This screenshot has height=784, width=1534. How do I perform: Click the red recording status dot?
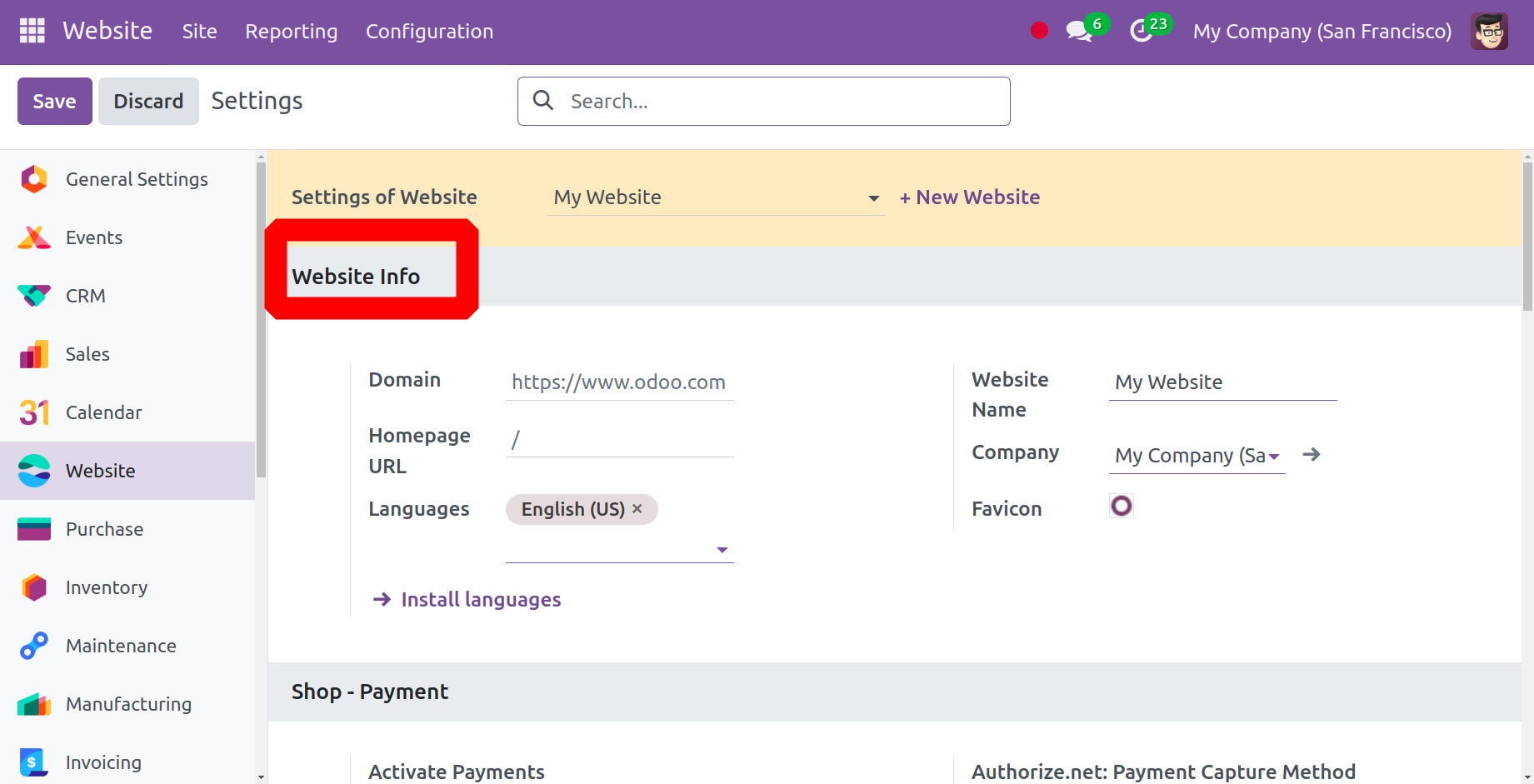point(1039,31)
